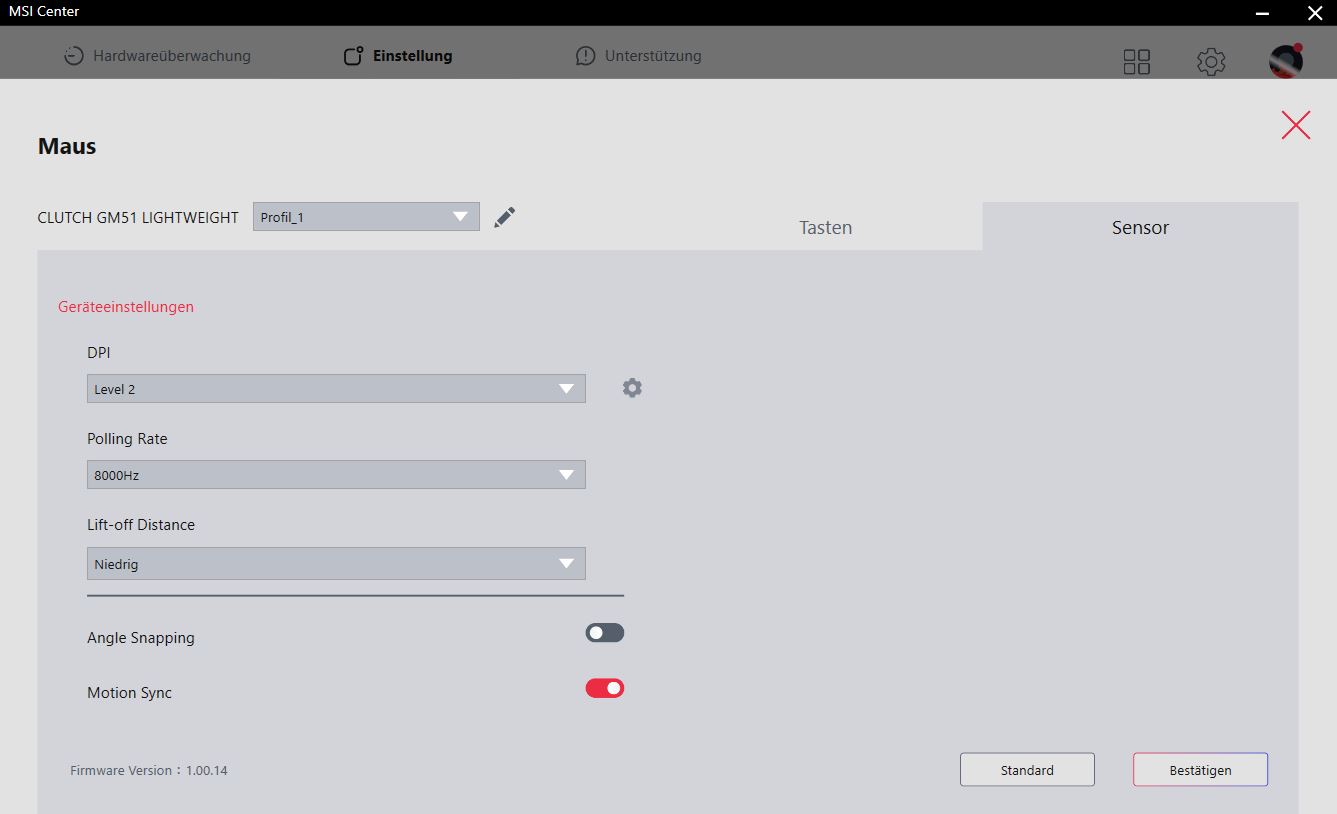Click the pencil icon to rename profile
The image size is (1337, 814).
505,216
